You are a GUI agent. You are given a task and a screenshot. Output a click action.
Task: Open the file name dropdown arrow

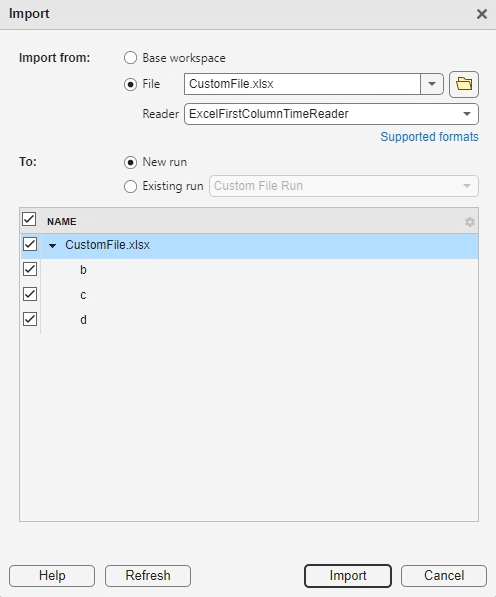click(432, 84)
